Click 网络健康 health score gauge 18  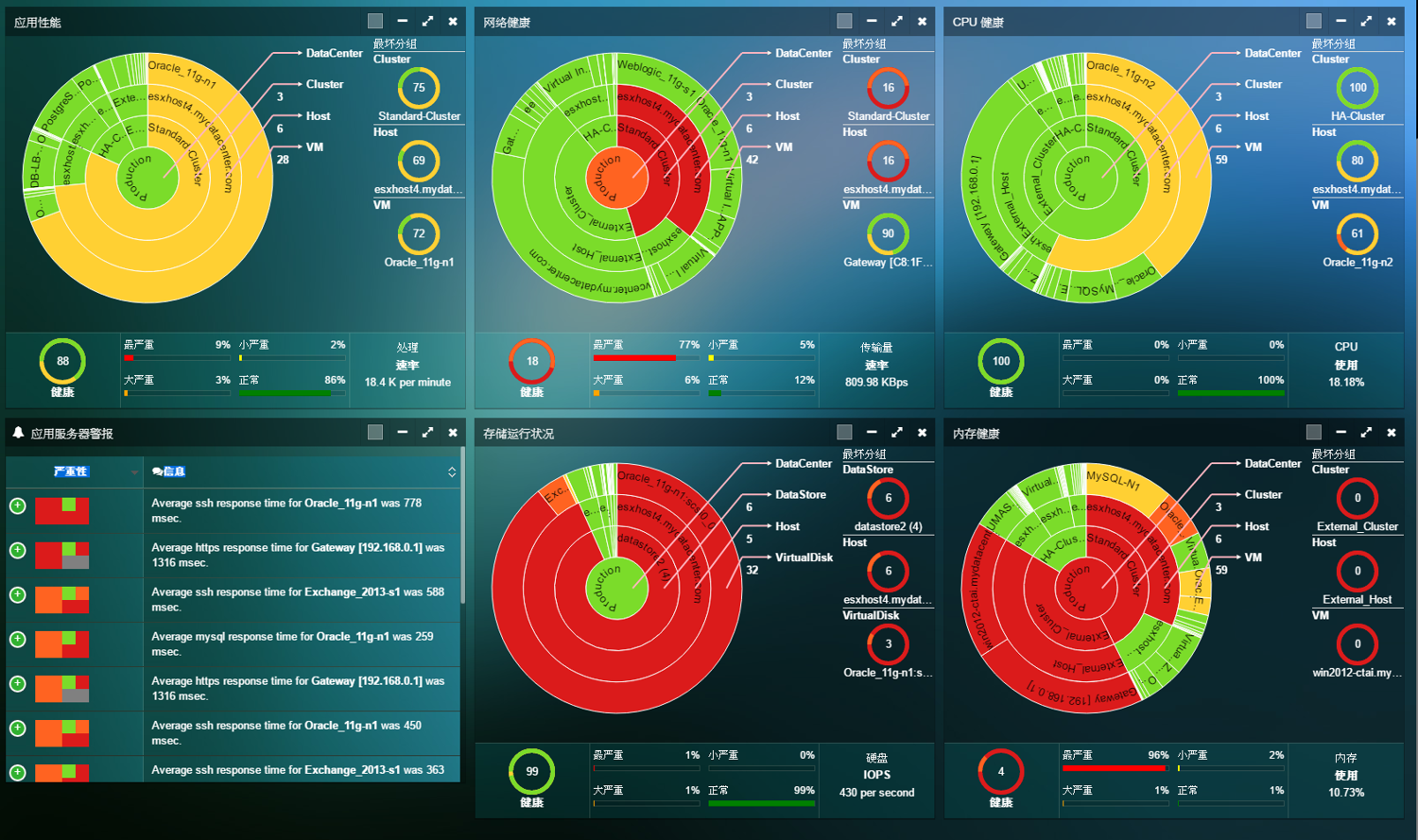(x=532, y=361)
